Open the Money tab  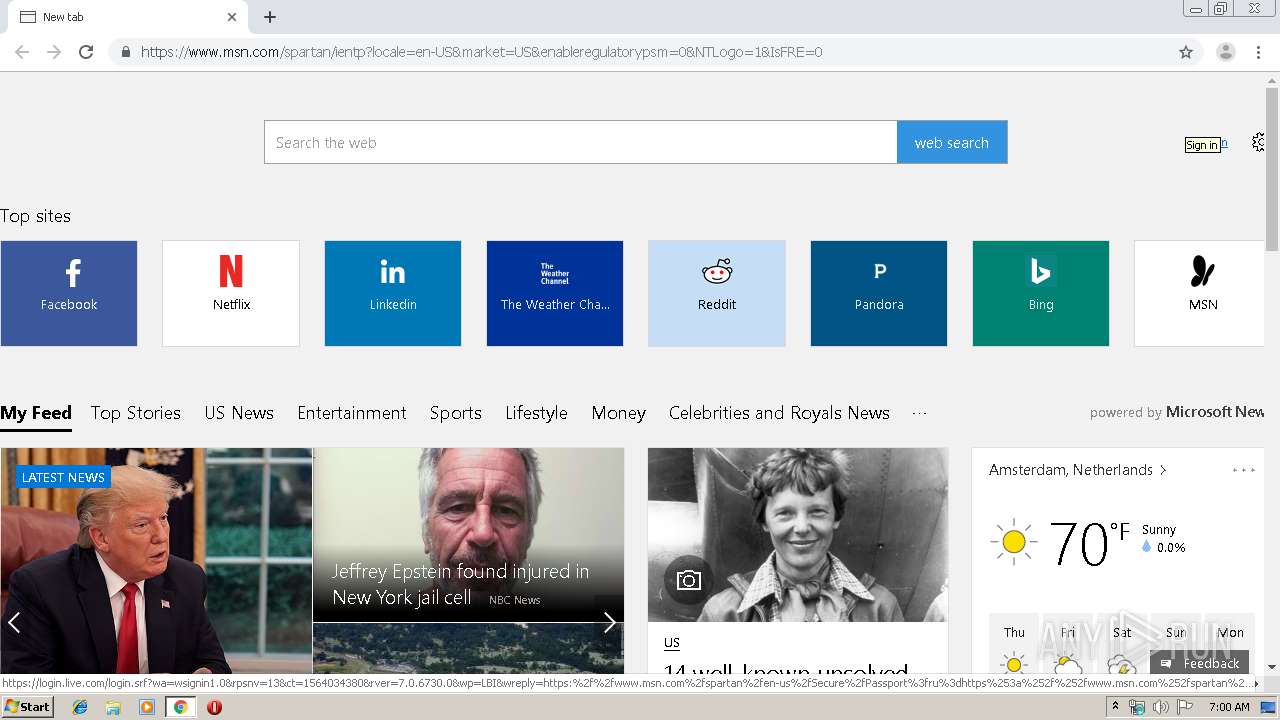(x=618, y=413)
